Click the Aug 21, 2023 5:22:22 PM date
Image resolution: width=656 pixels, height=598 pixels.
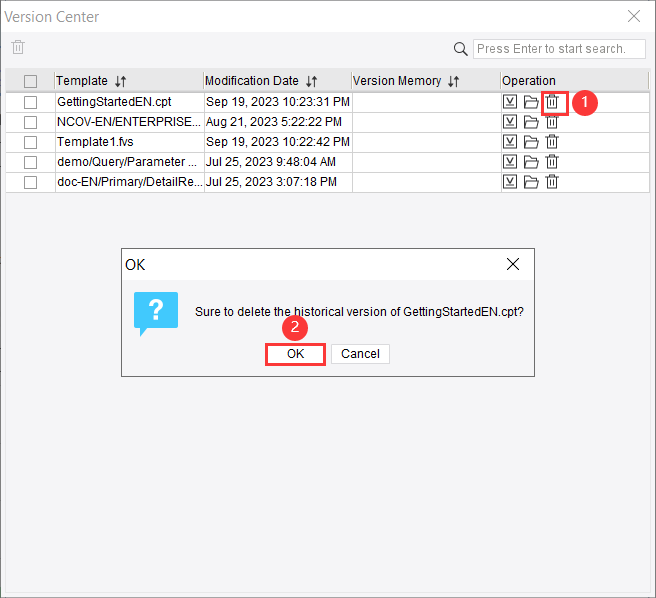pos(274,122)
